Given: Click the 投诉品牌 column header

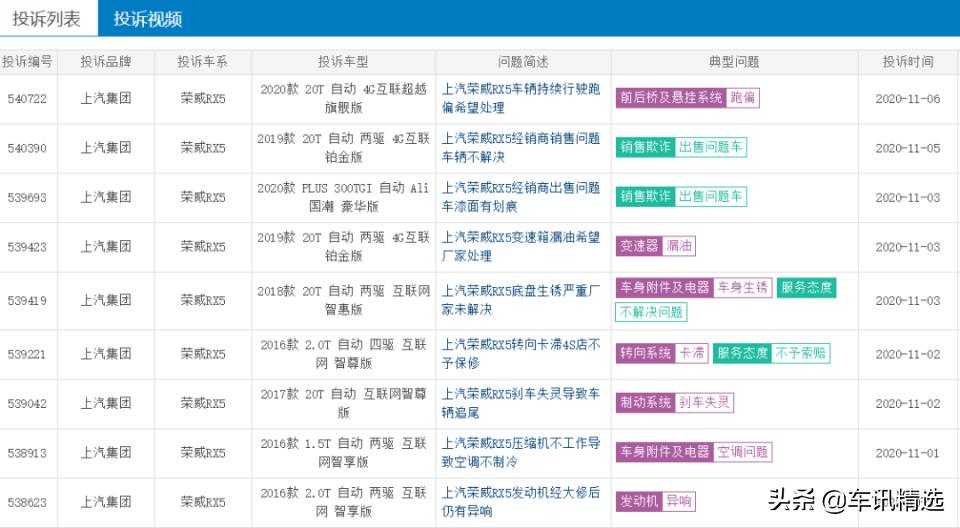Looking at the screenshot, I should [x=106, y=62].
